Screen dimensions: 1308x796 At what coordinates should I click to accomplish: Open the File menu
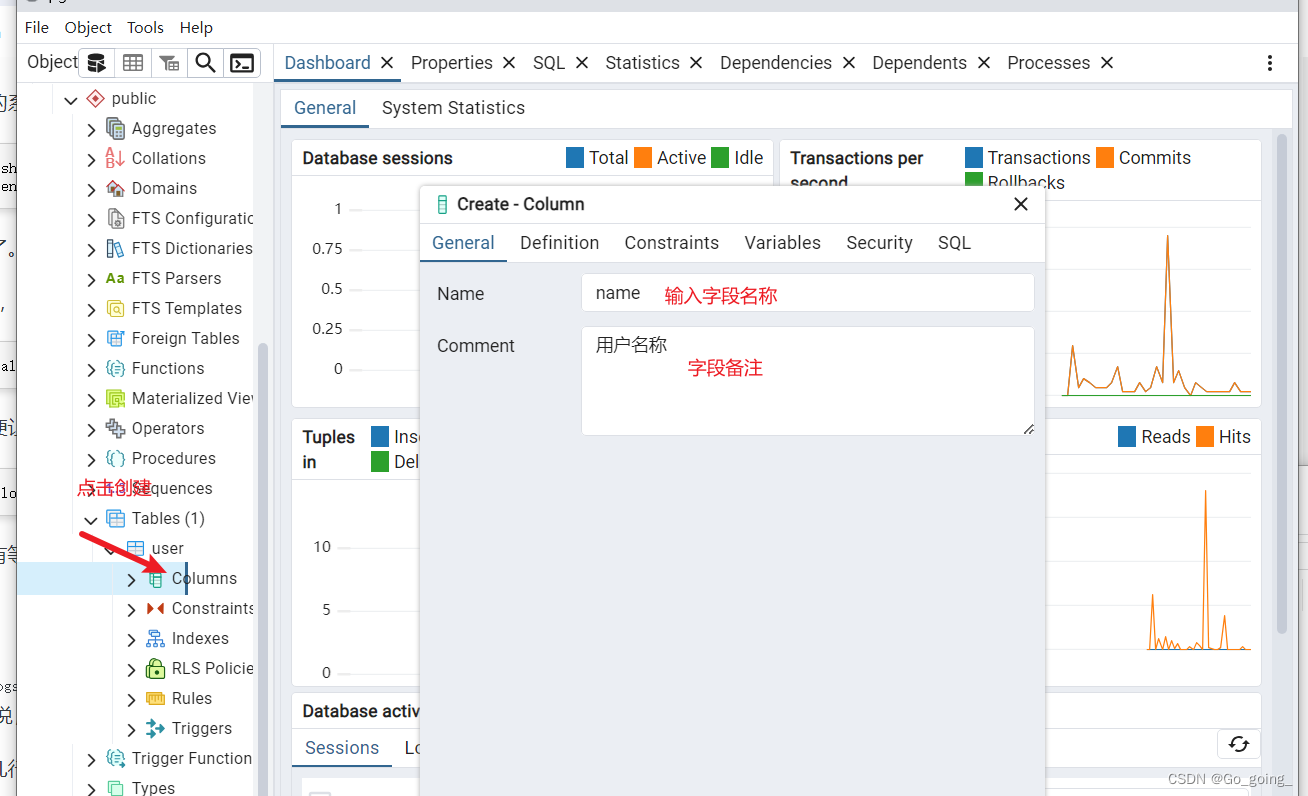tap(37, 27)
